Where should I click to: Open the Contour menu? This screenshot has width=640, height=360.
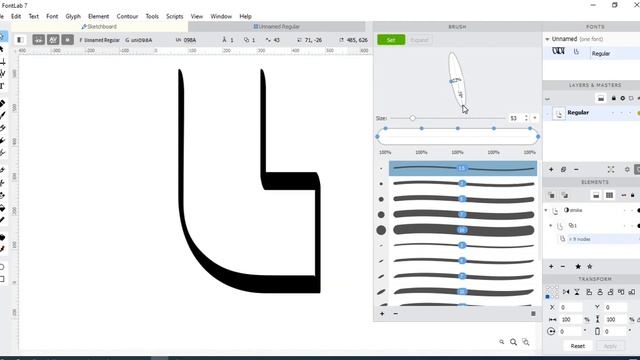tap(127, 16)
